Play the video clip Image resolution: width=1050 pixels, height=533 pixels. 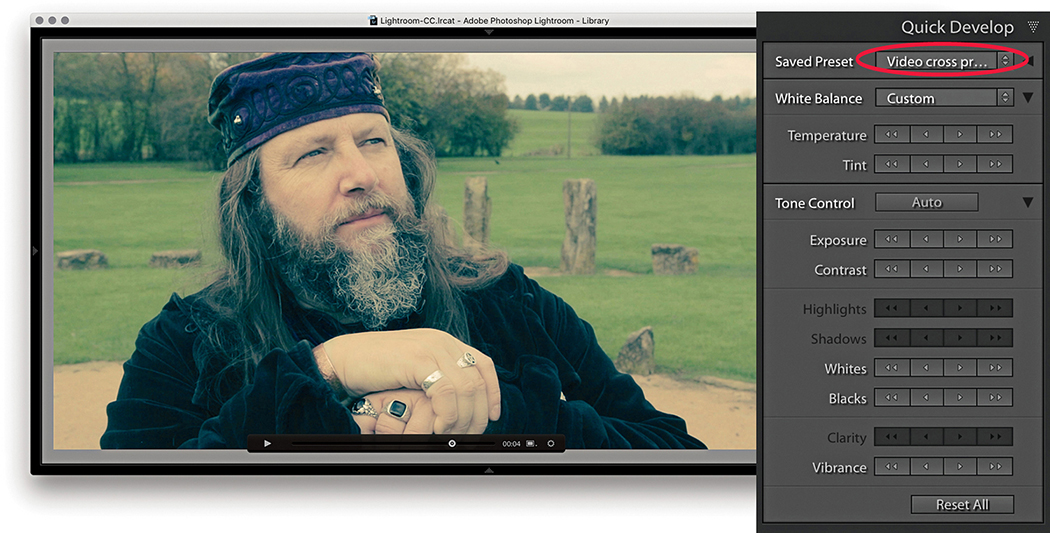[267, 443]
